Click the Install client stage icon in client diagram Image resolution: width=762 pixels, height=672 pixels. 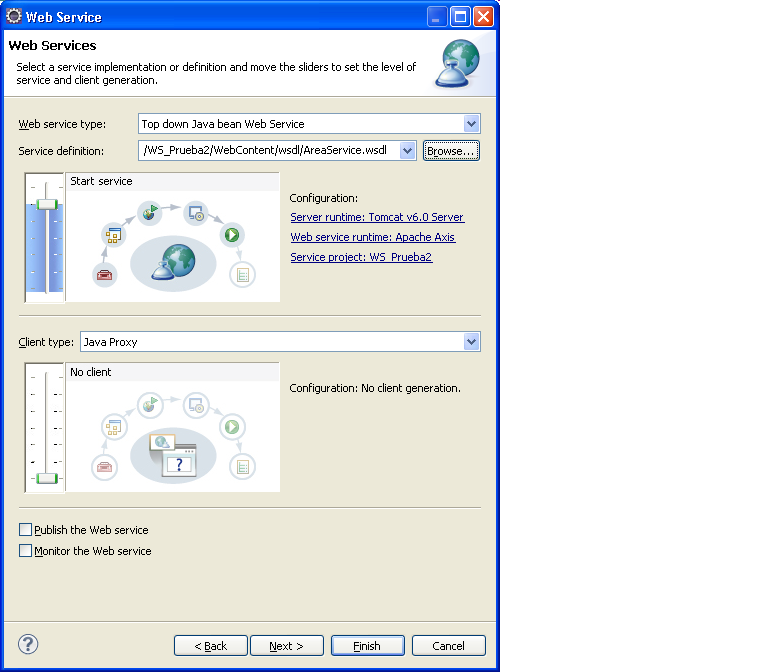(x=196, y=405)
